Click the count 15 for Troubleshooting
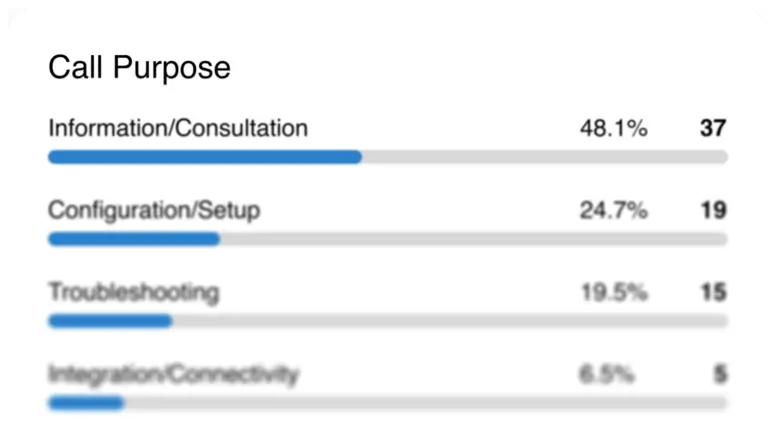 point(712,293)
